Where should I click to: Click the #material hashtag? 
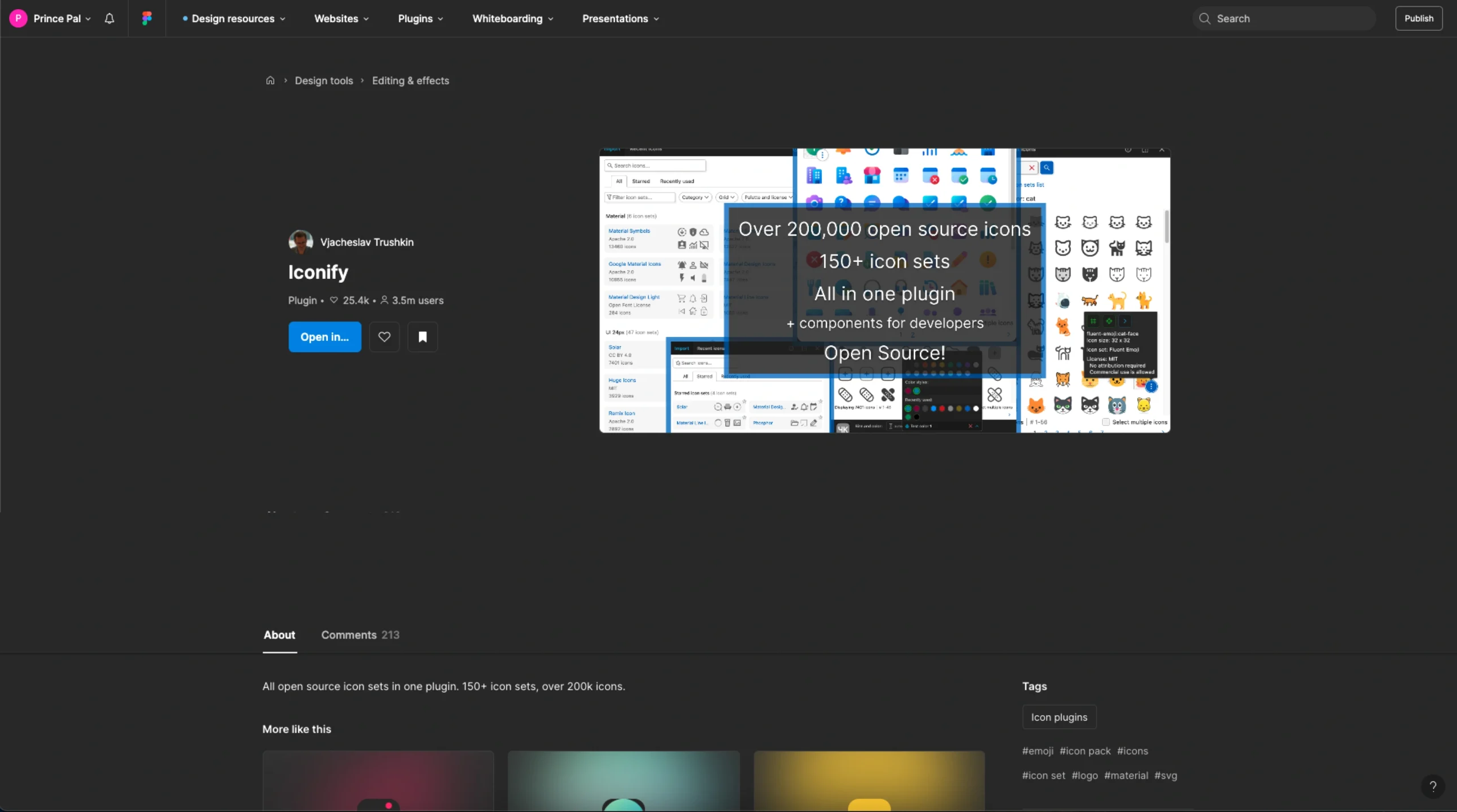[1126, 776]
